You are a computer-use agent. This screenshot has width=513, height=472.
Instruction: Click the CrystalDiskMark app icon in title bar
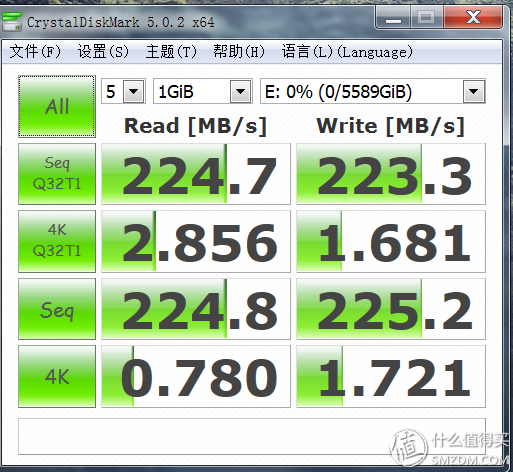coord(12,22)
